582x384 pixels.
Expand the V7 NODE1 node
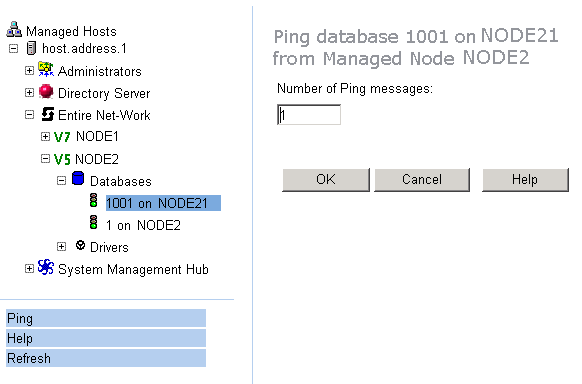point(45,137)
